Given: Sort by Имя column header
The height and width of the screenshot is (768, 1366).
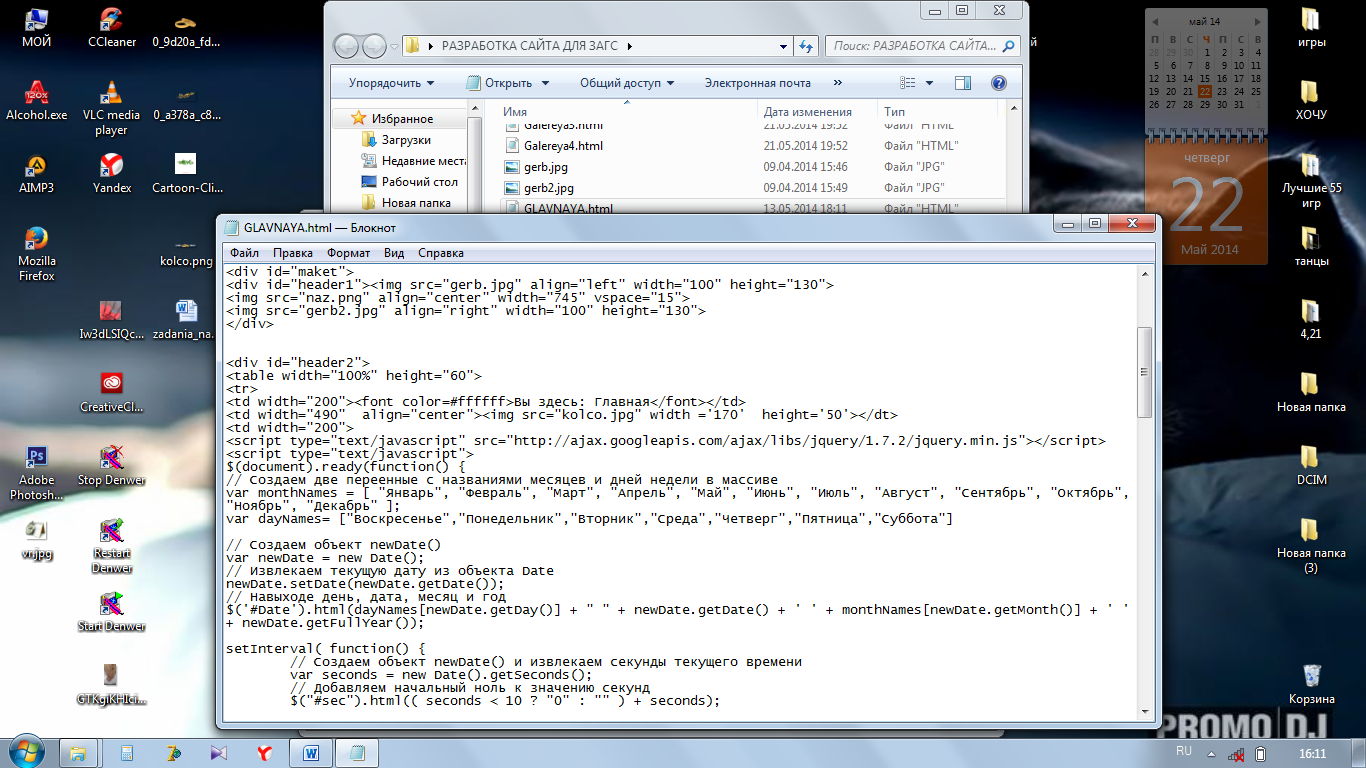Looking at the screenshot, I should point(627,111).
